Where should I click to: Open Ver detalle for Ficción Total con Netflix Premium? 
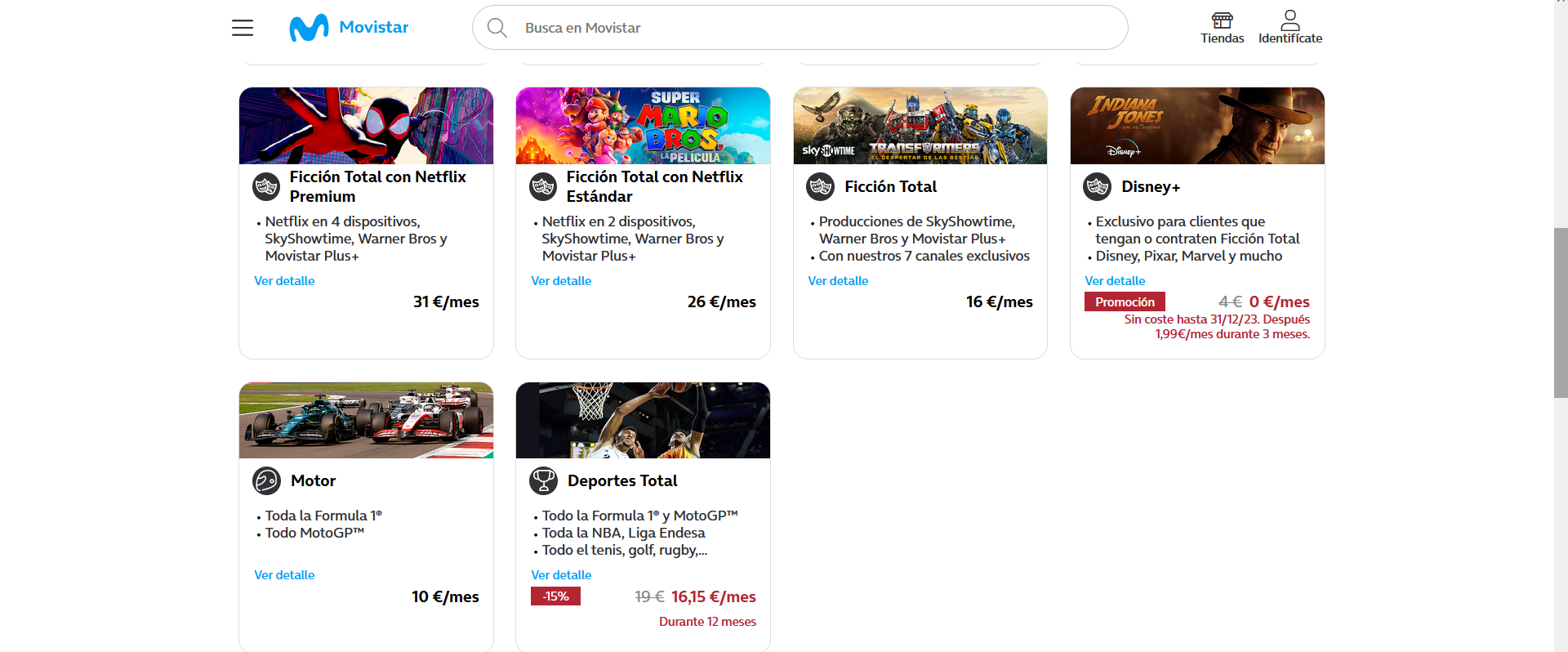point(284,281)
